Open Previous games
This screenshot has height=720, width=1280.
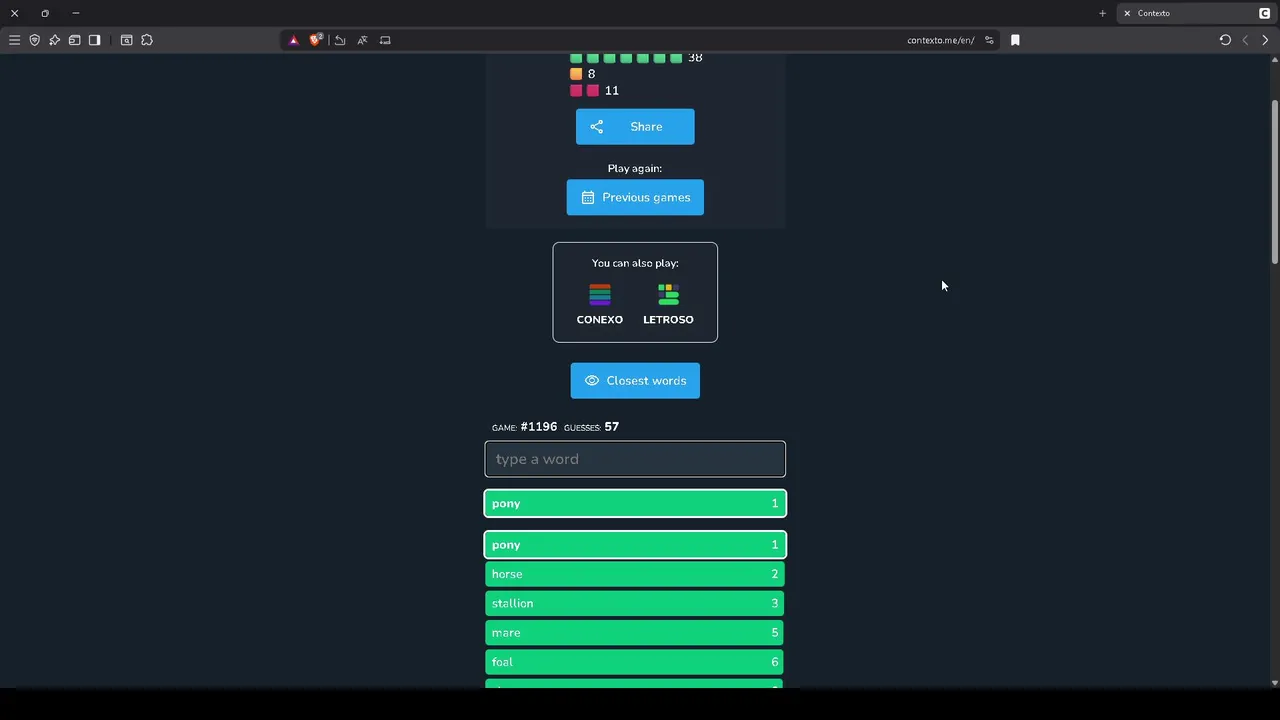click(635, 197)
